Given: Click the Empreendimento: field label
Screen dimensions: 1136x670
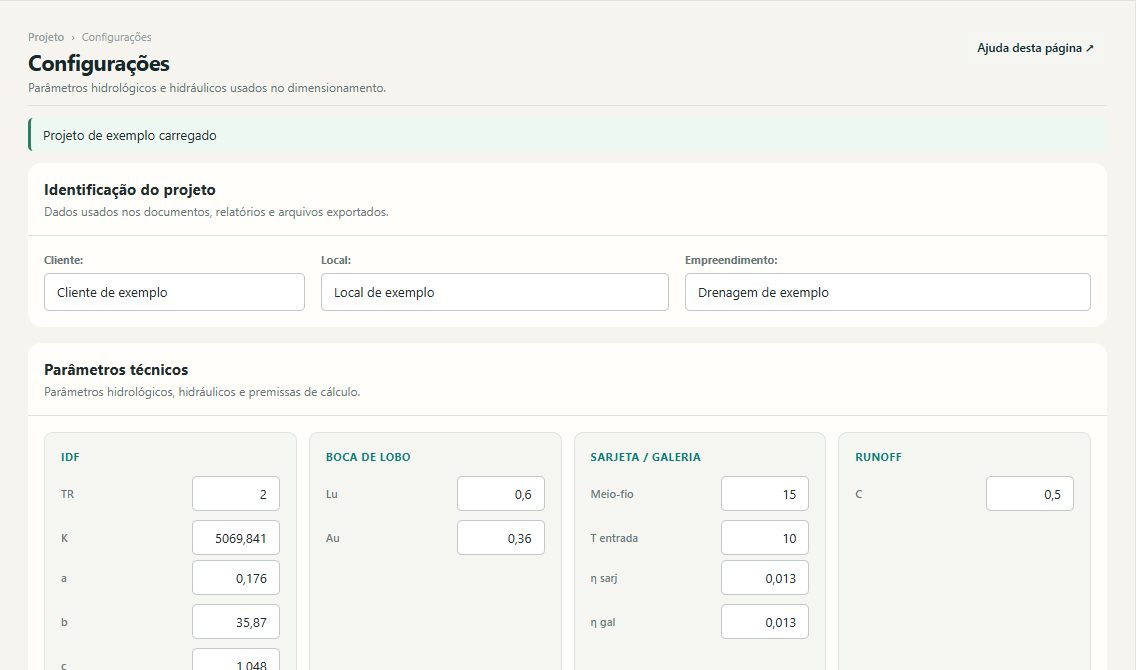Looking at the screenshot, I should [x=731, y=260].
